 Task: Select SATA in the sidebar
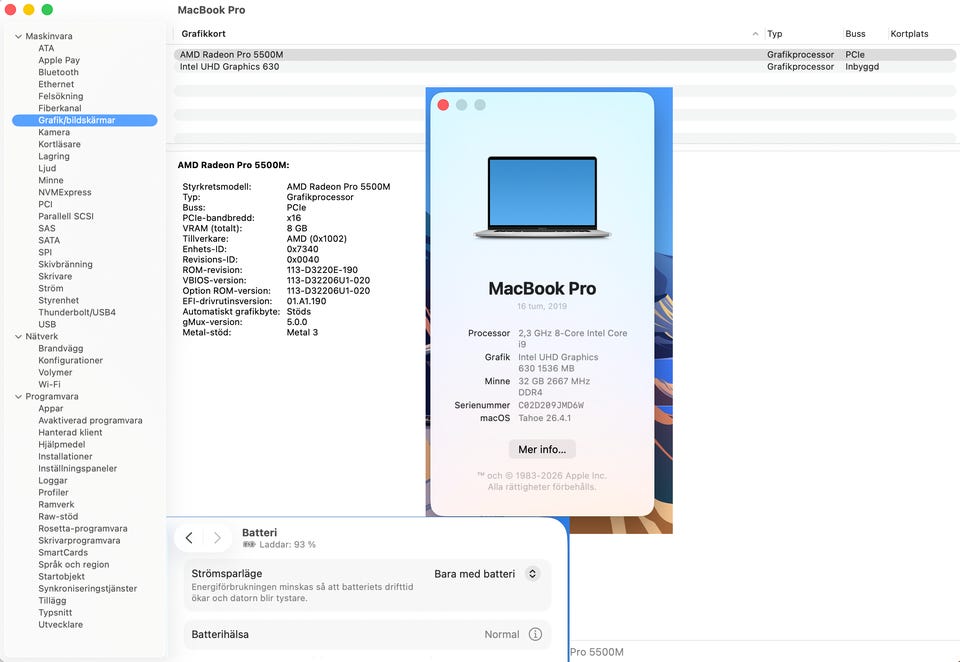click(49, 241)
